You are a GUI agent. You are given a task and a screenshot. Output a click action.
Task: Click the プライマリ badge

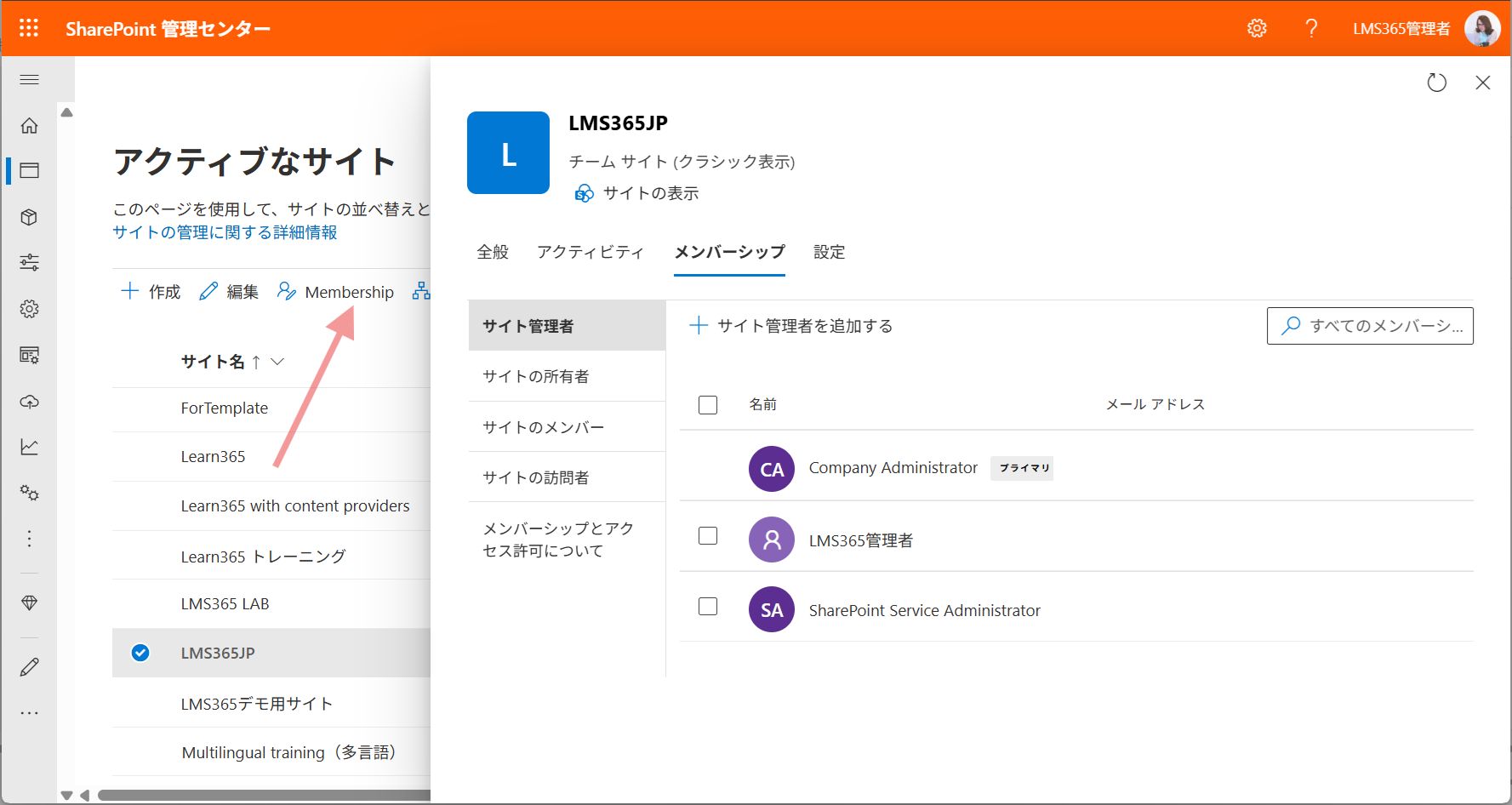[1022, 468]
